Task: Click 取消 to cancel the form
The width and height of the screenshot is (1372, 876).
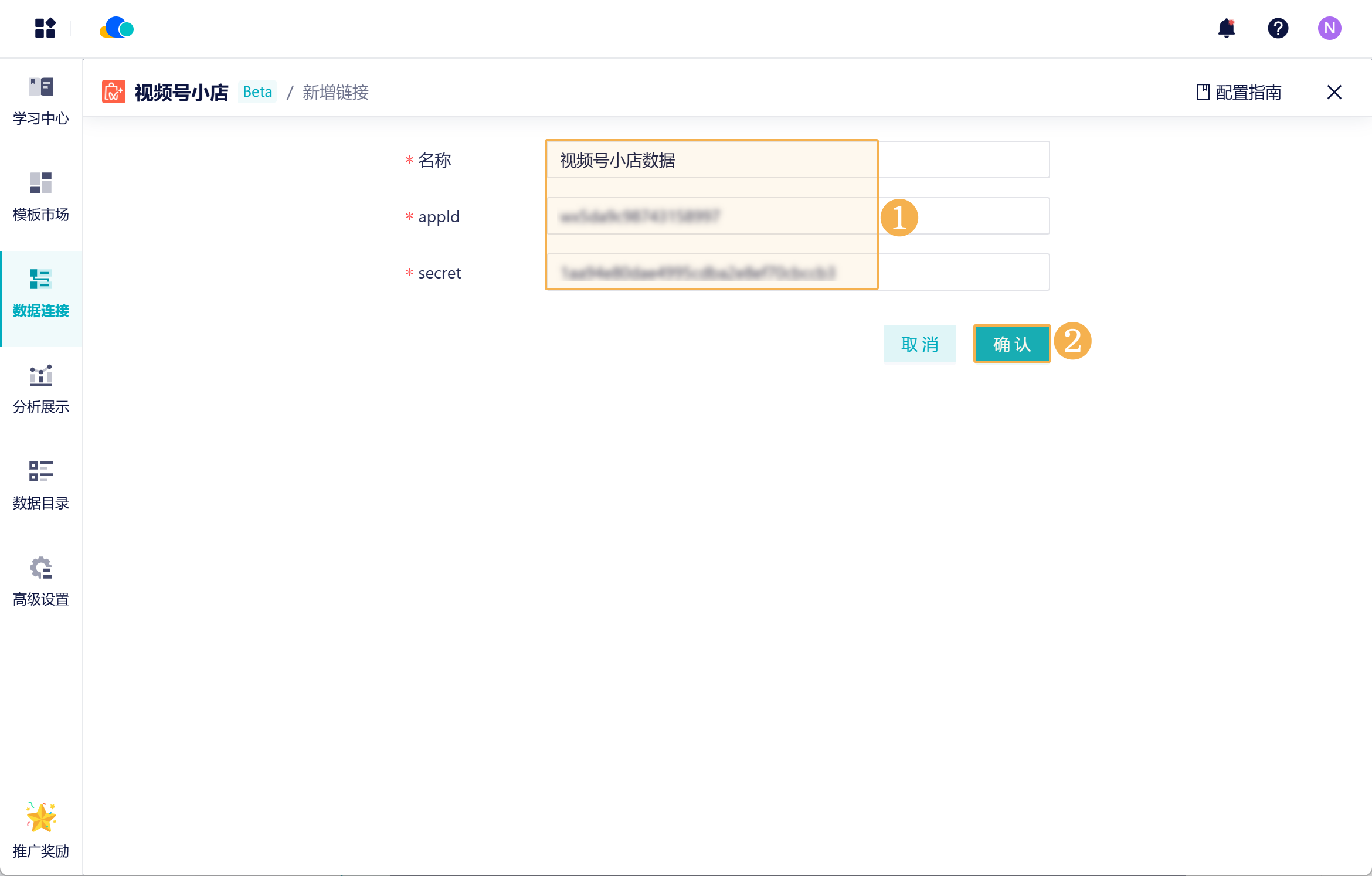Action: [919, 344]
